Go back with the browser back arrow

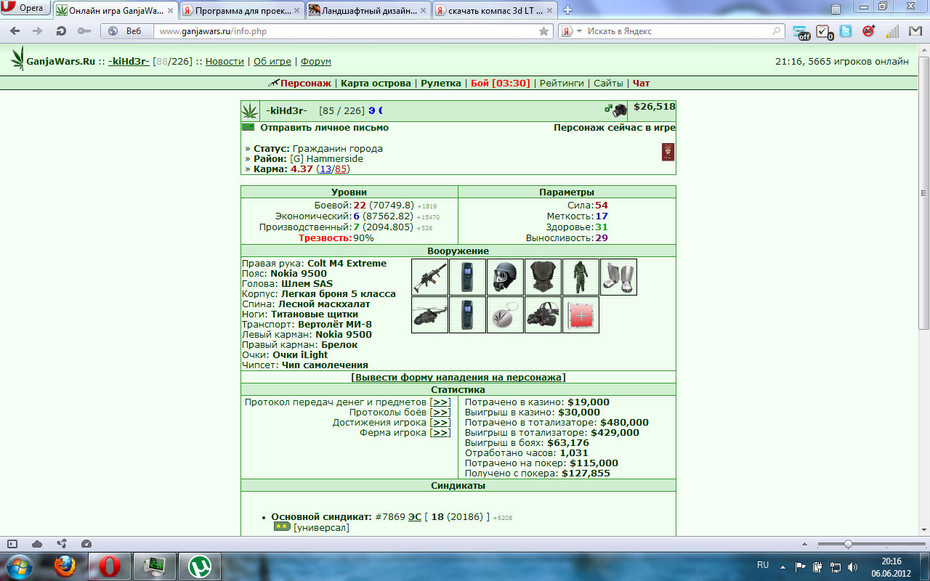click(x=15, y=31)
